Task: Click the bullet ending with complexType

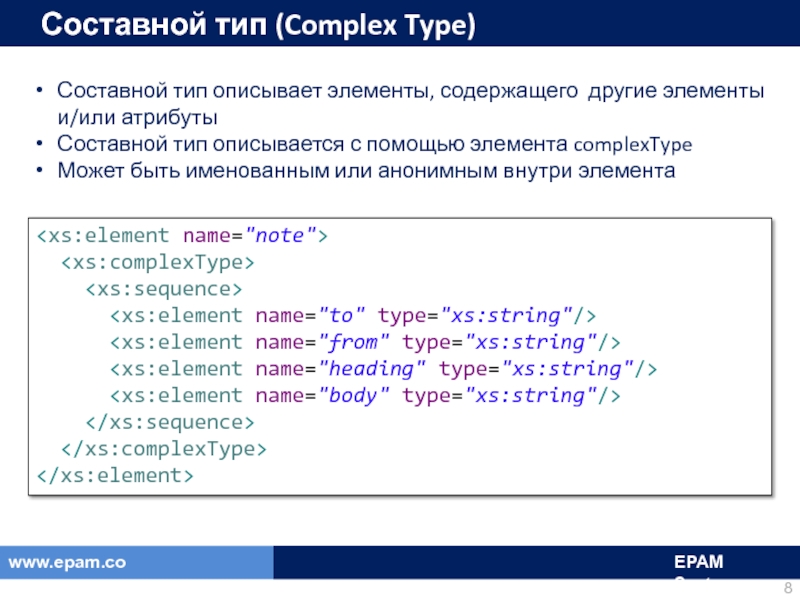Action: [374, 144]
